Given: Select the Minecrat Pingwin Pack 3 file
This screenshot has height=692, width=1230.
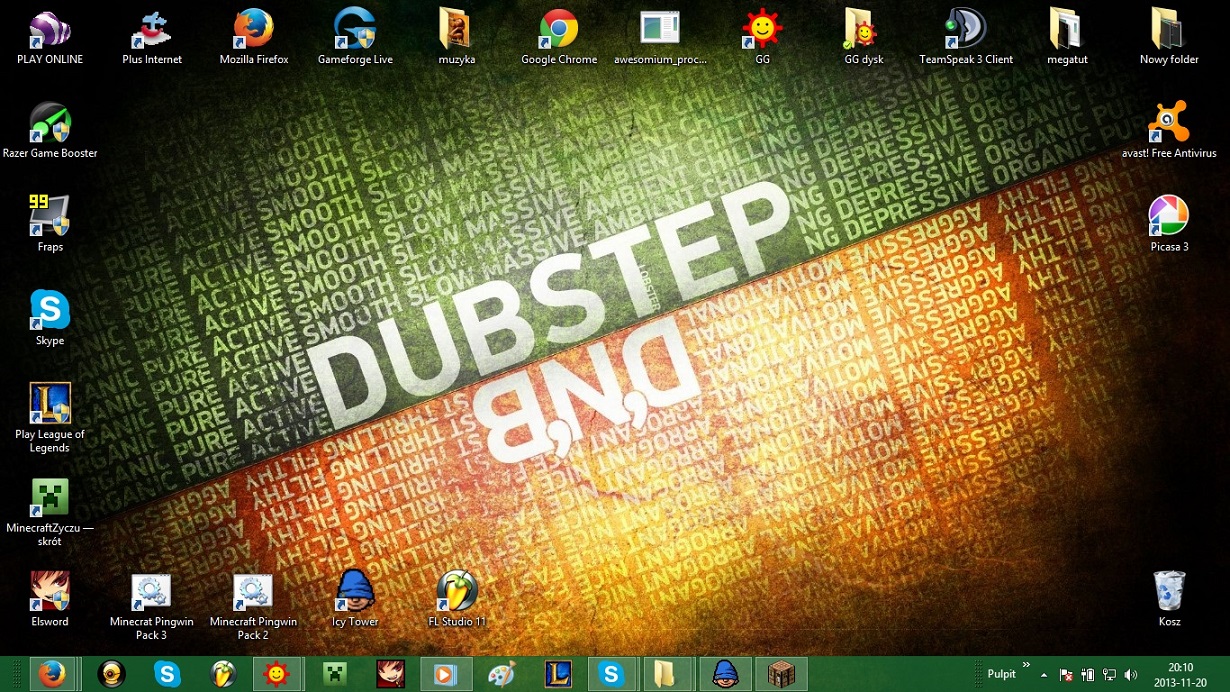Looking at the screenshot, I should pos(152,607).
